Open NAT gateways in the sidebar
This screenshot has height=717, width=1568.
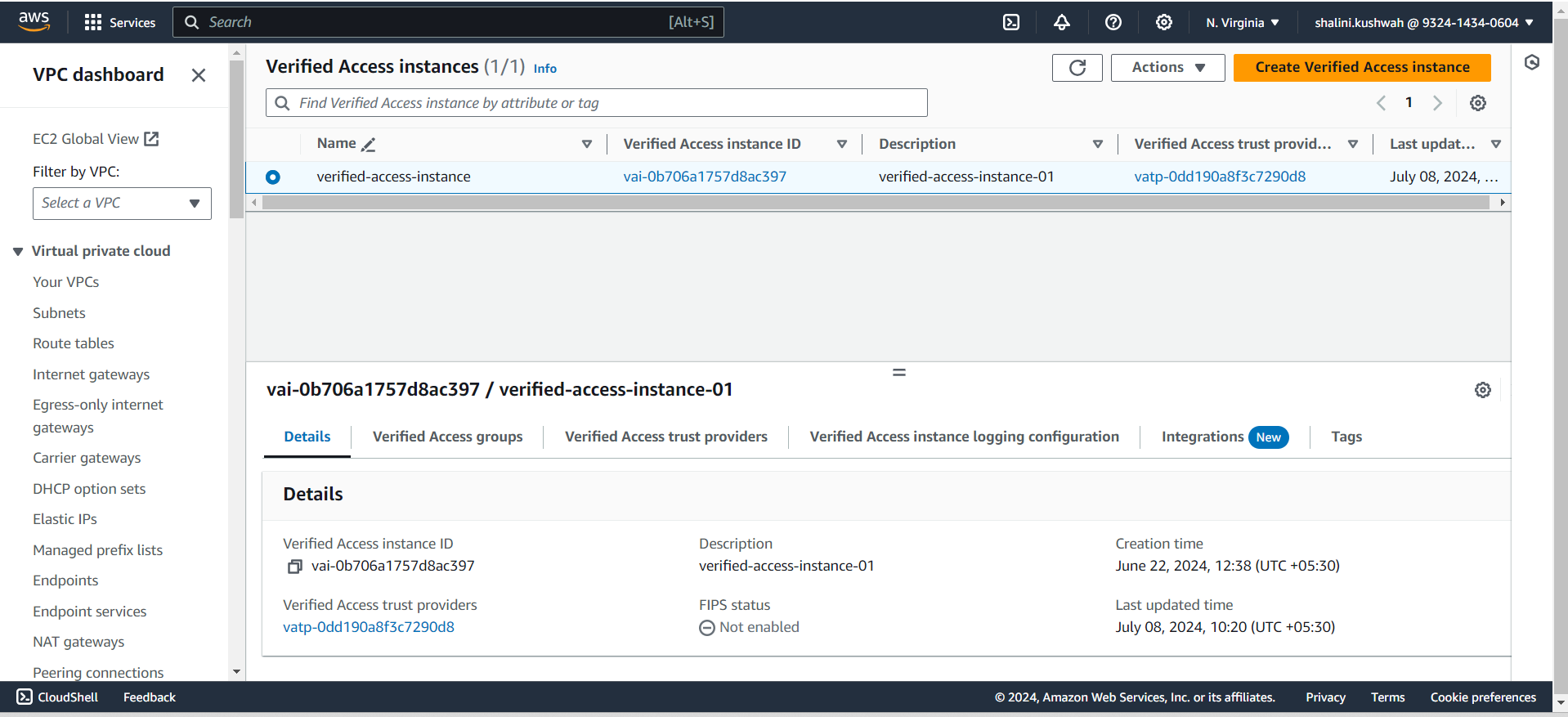[x=78, y=642]
